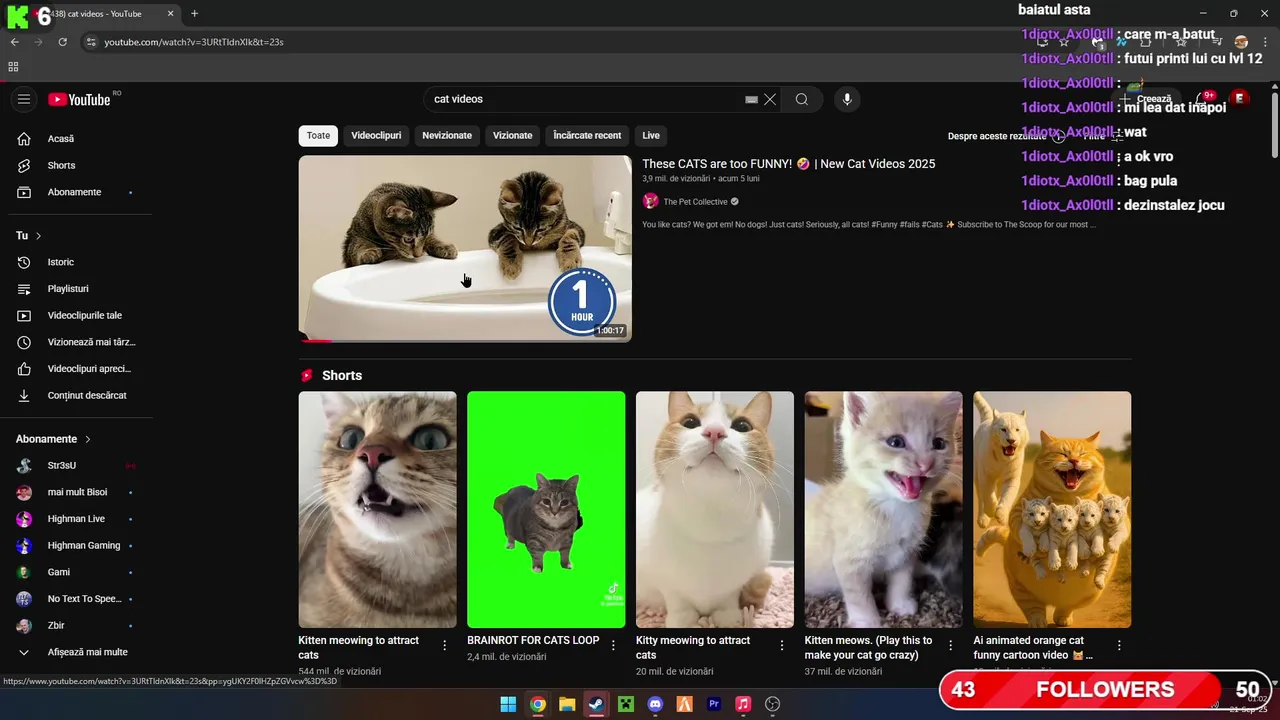Open options for Ai animated orange cat short
1280x720 pixels.
1120,646
